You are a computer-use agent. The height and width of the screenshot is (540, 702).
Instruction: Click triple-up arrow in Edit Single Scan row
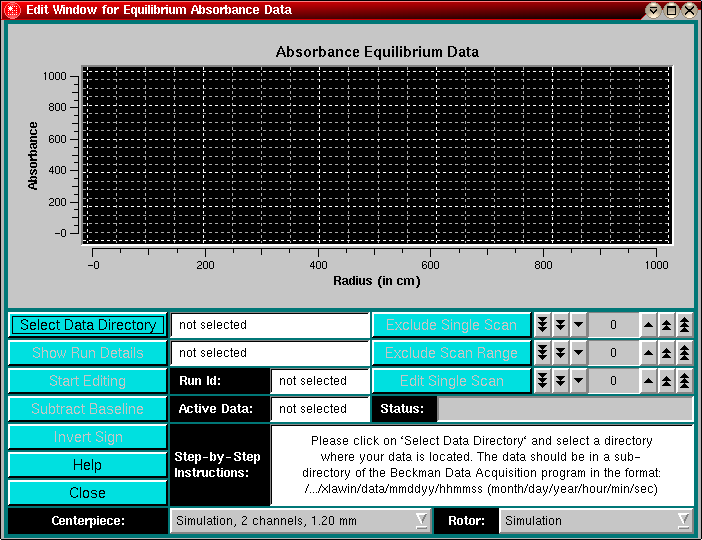click(684, 381)
